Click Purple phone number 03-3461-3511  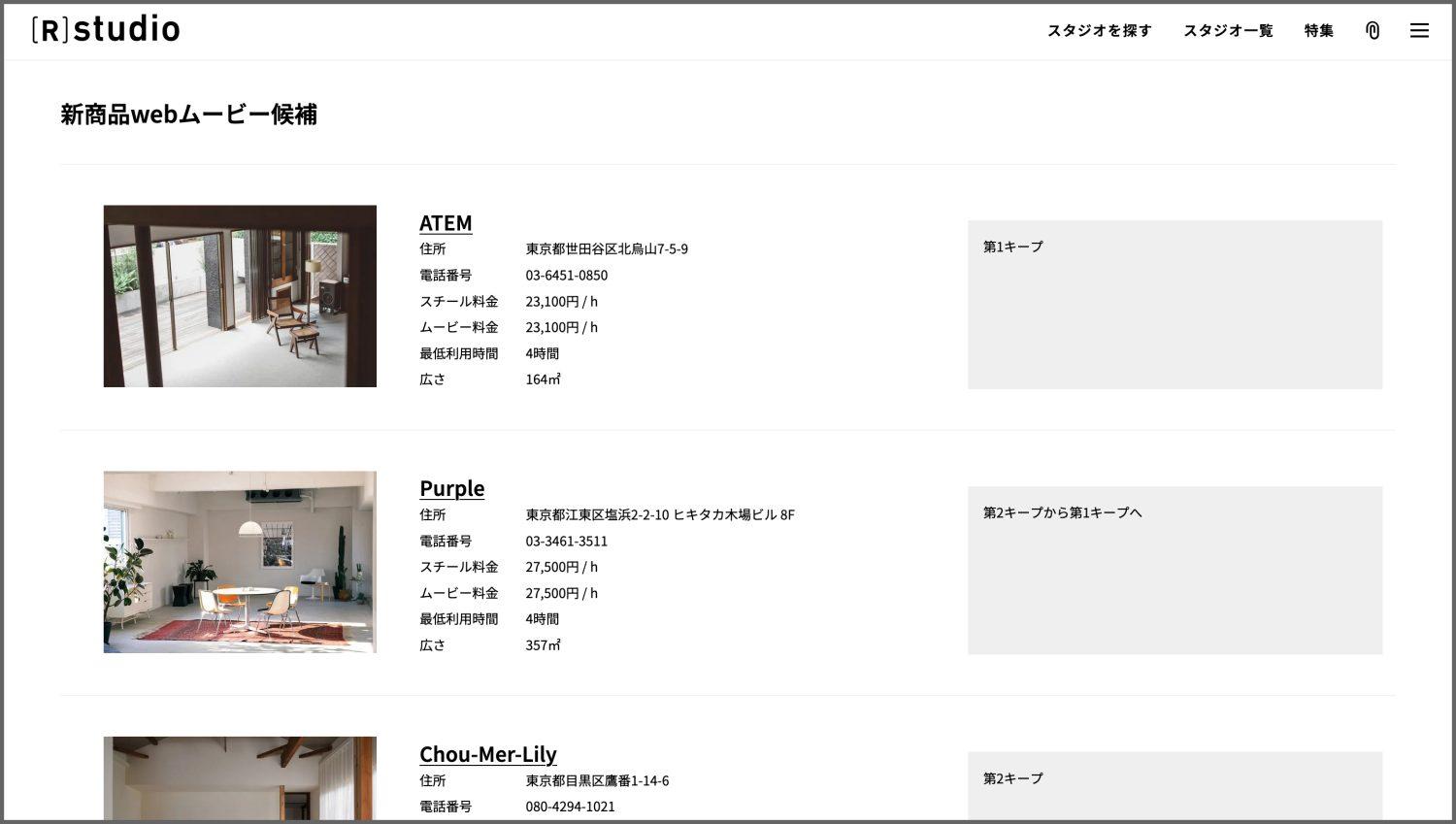(x=566, y=542)
